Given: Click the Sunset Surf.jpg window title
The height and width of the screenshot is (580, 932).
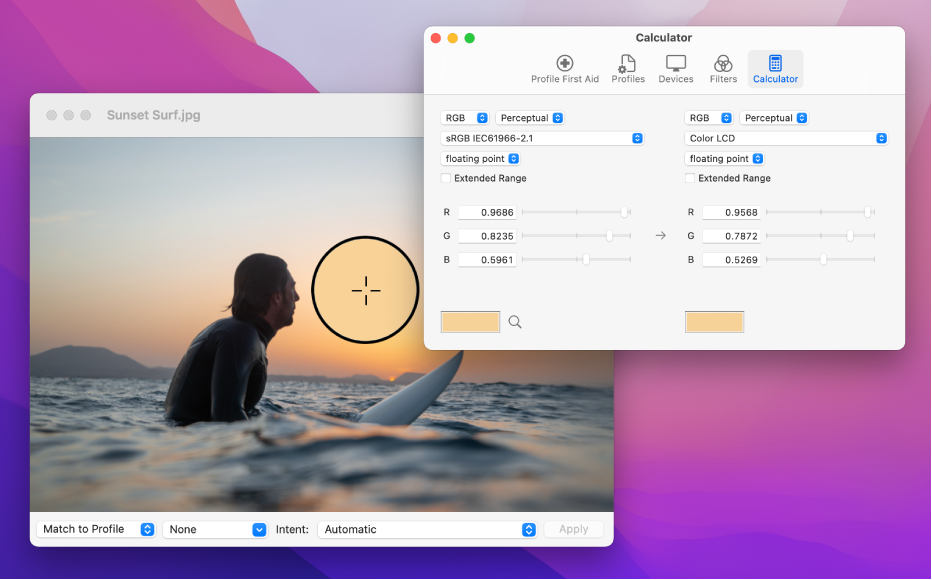Looking at the screenshot, I should coord(153,115).
